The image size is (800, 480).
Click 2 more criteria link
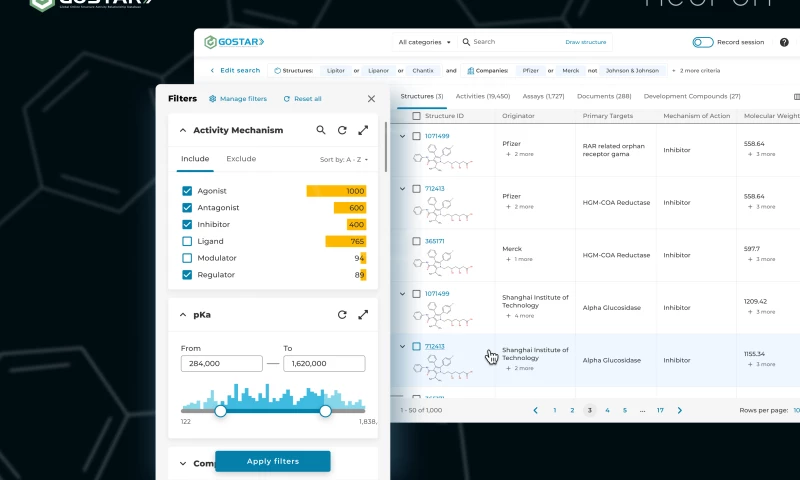click(x=699, y=70)
